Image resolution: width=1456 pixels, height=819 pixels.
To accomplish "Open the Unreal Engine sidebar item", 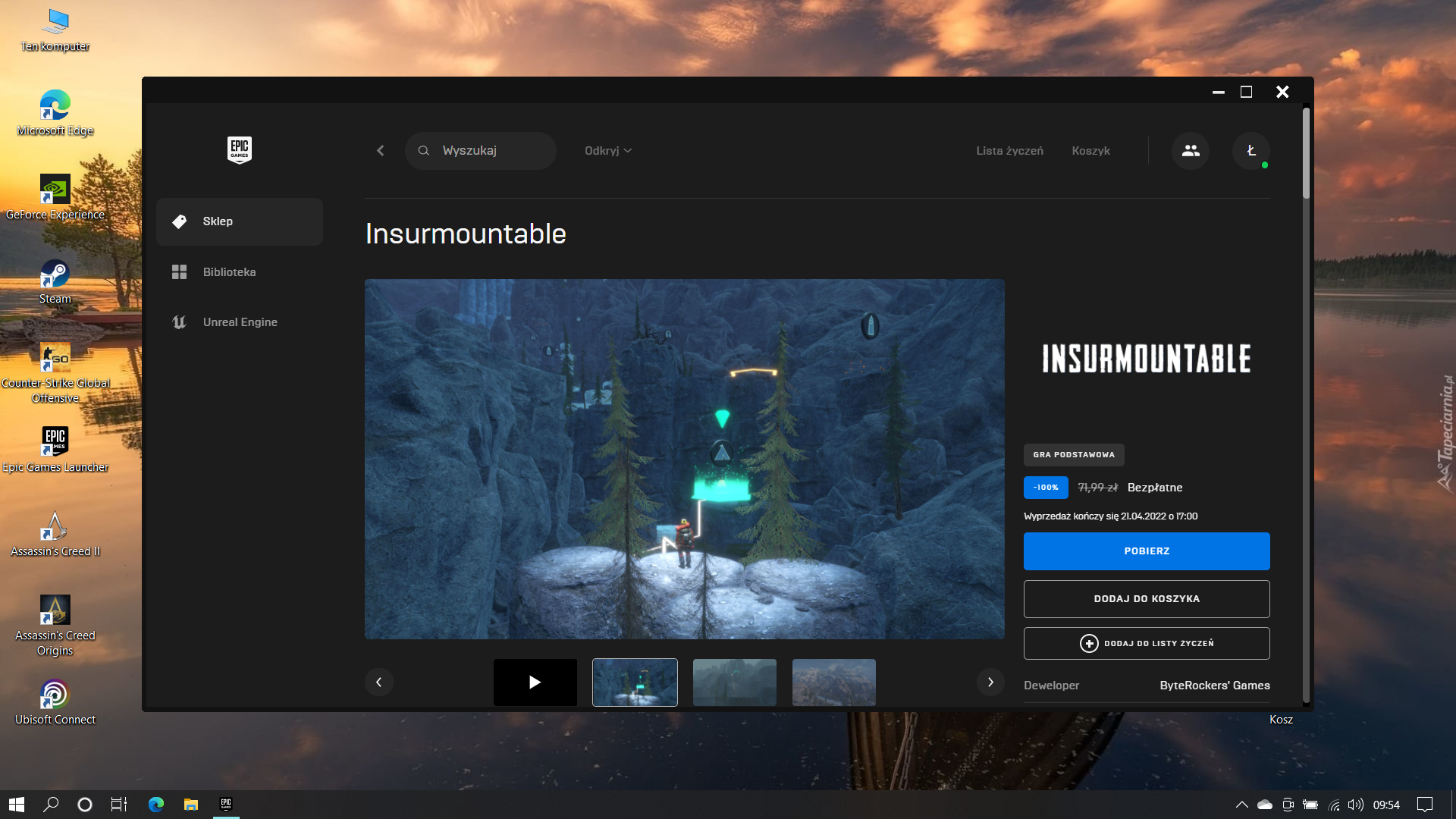I will [240, 322].
